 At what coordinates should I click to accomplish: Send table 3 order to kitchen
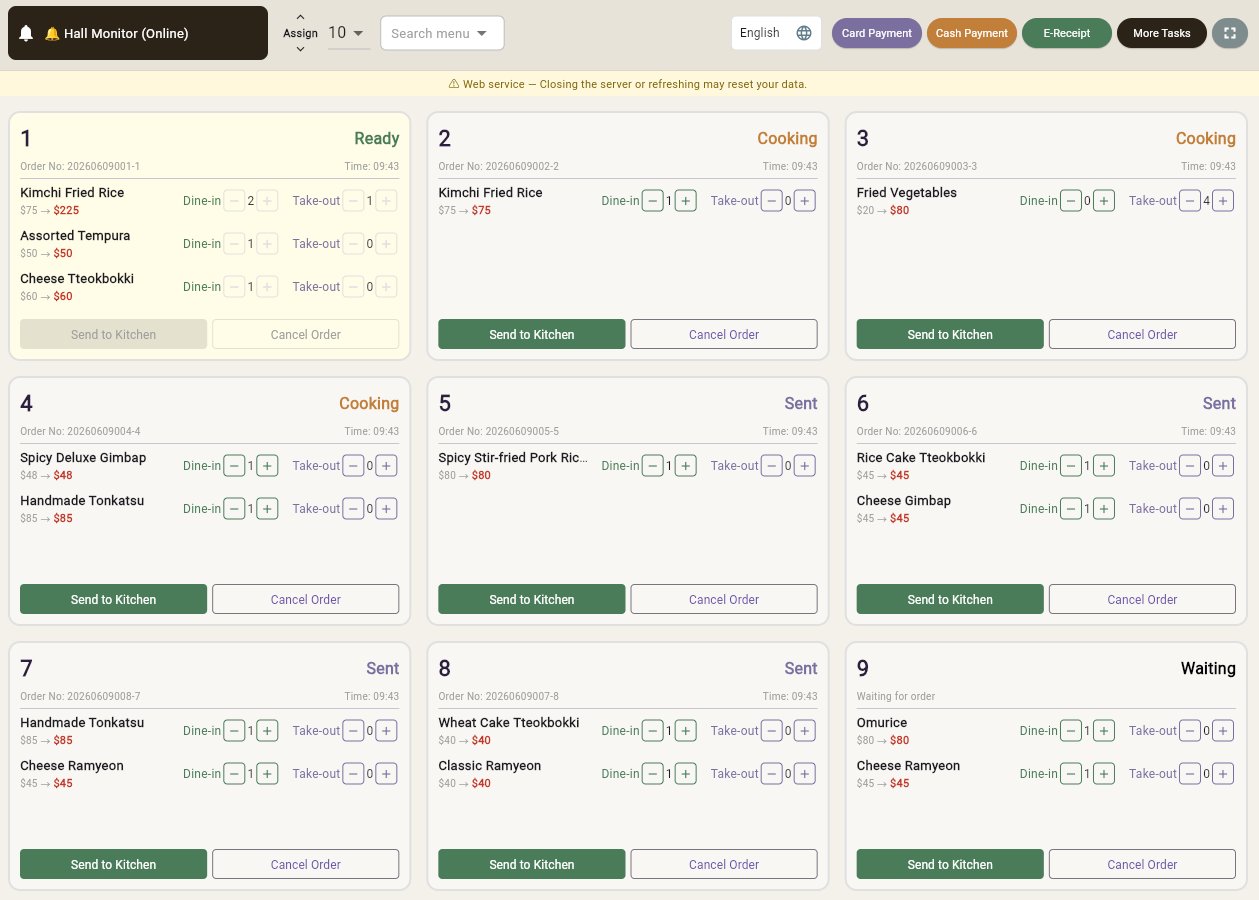point(950,334)
